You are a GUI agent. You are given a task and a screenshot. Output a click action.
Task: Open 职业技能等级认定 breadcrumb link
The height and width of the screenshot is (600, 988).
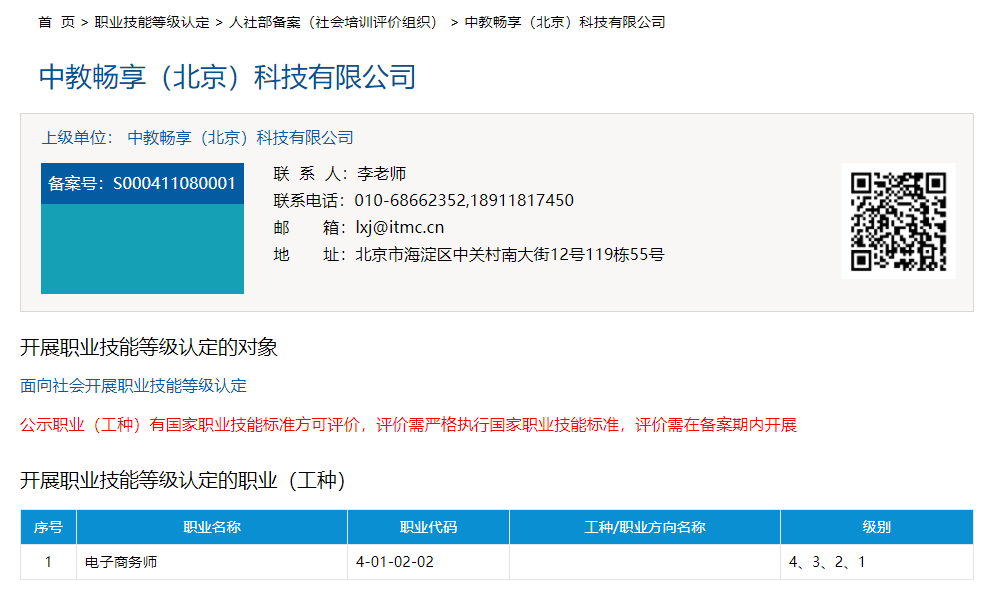click(152, 22)
